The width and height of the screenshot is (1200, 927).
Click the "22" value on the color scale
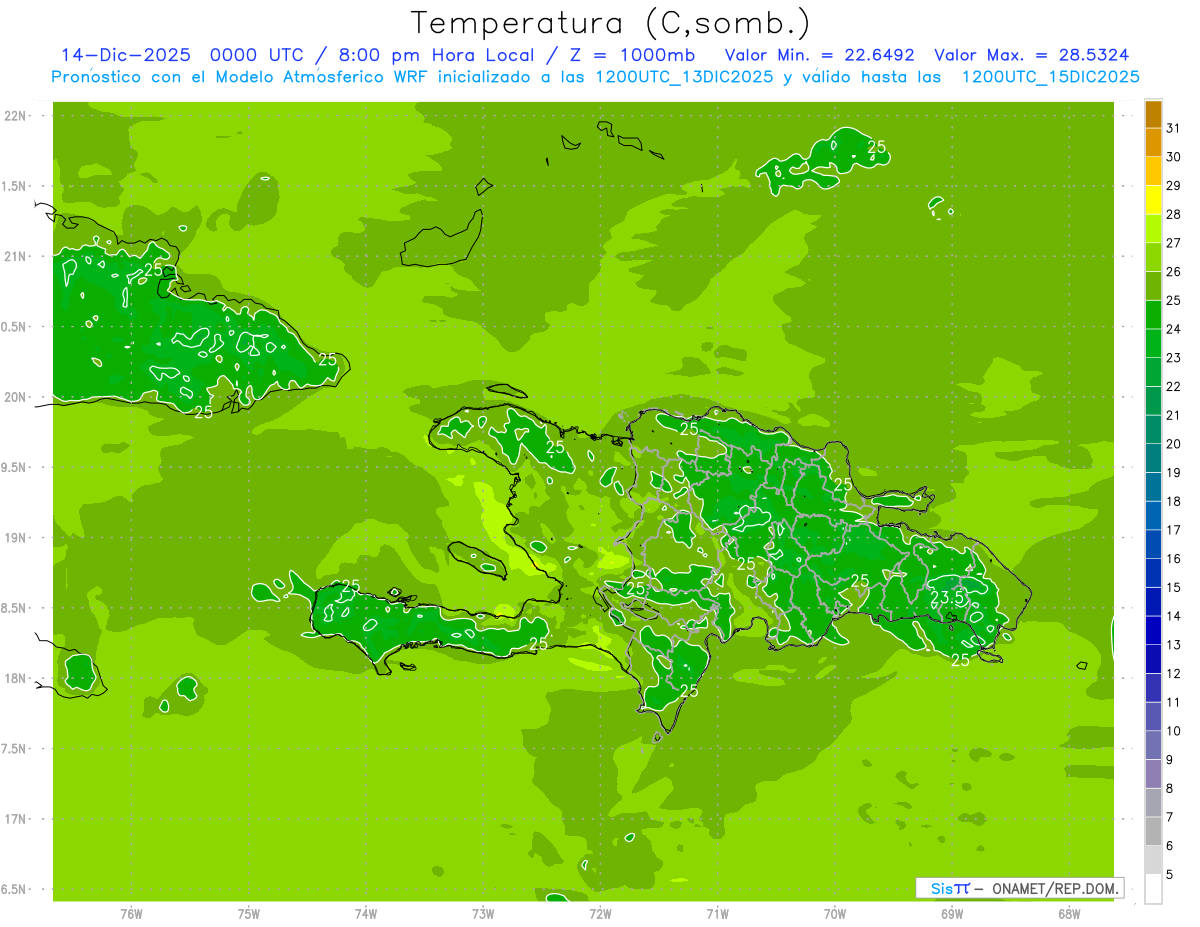(1174, 386)
